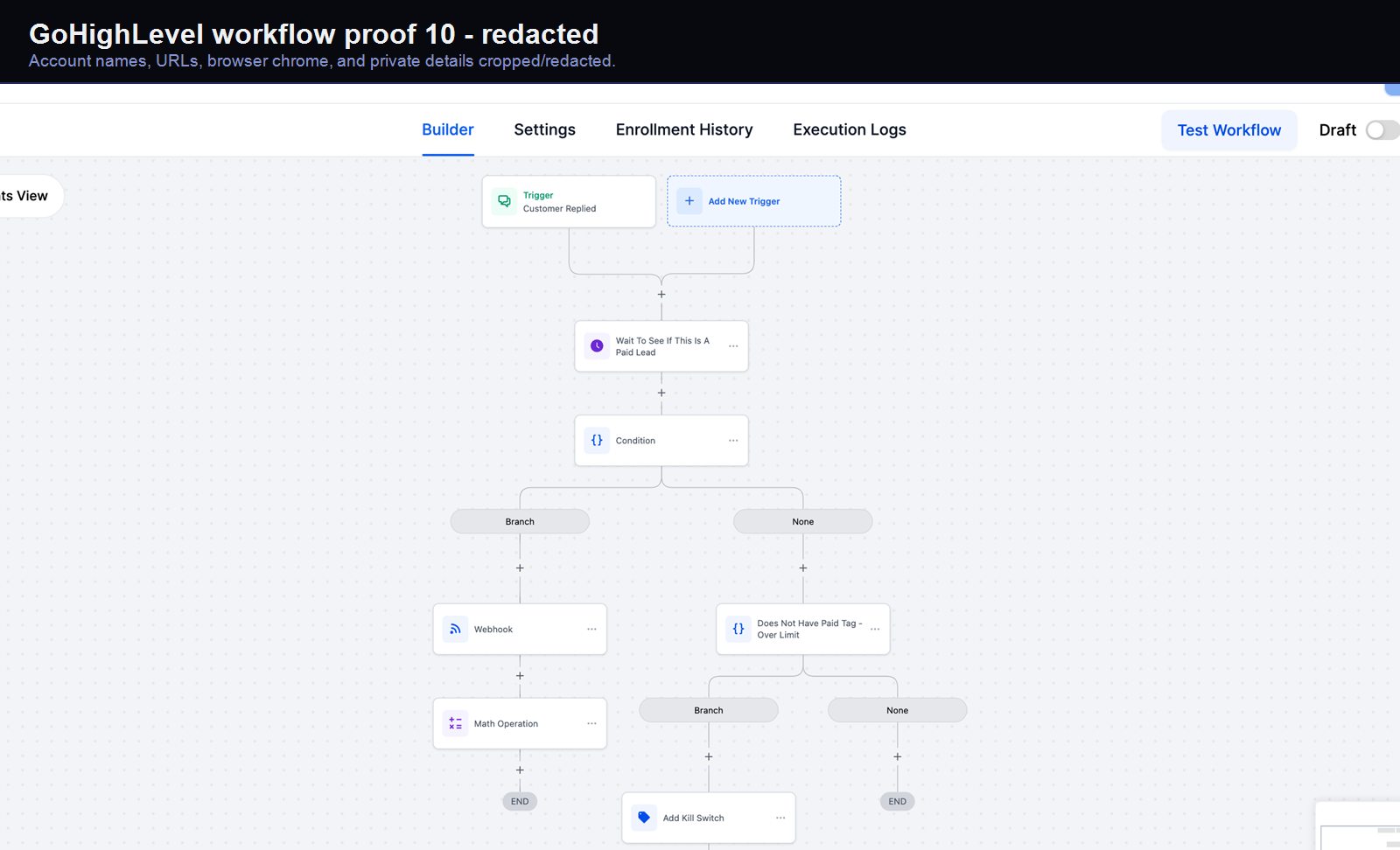Click the END marker under lower None
Screen dimensions: 1400x850
(x=898, y=802)
